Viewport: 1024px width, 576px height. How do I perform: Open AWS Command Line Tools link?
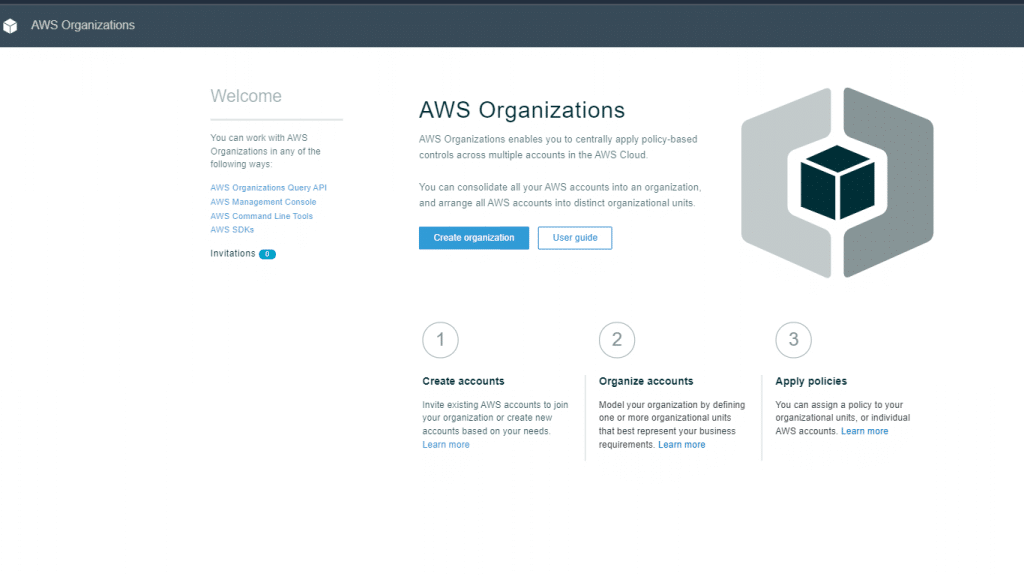261,216
